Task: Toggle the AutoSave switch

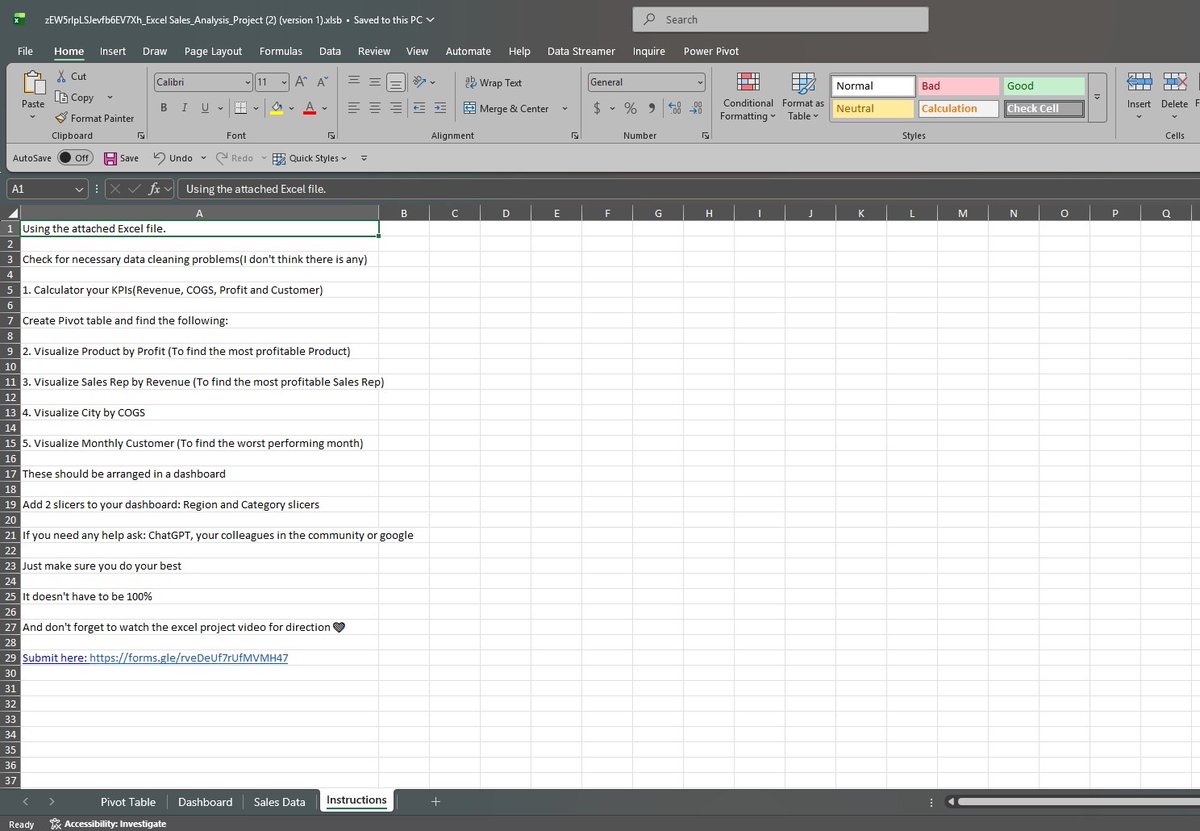Action: tap(76, 158)
